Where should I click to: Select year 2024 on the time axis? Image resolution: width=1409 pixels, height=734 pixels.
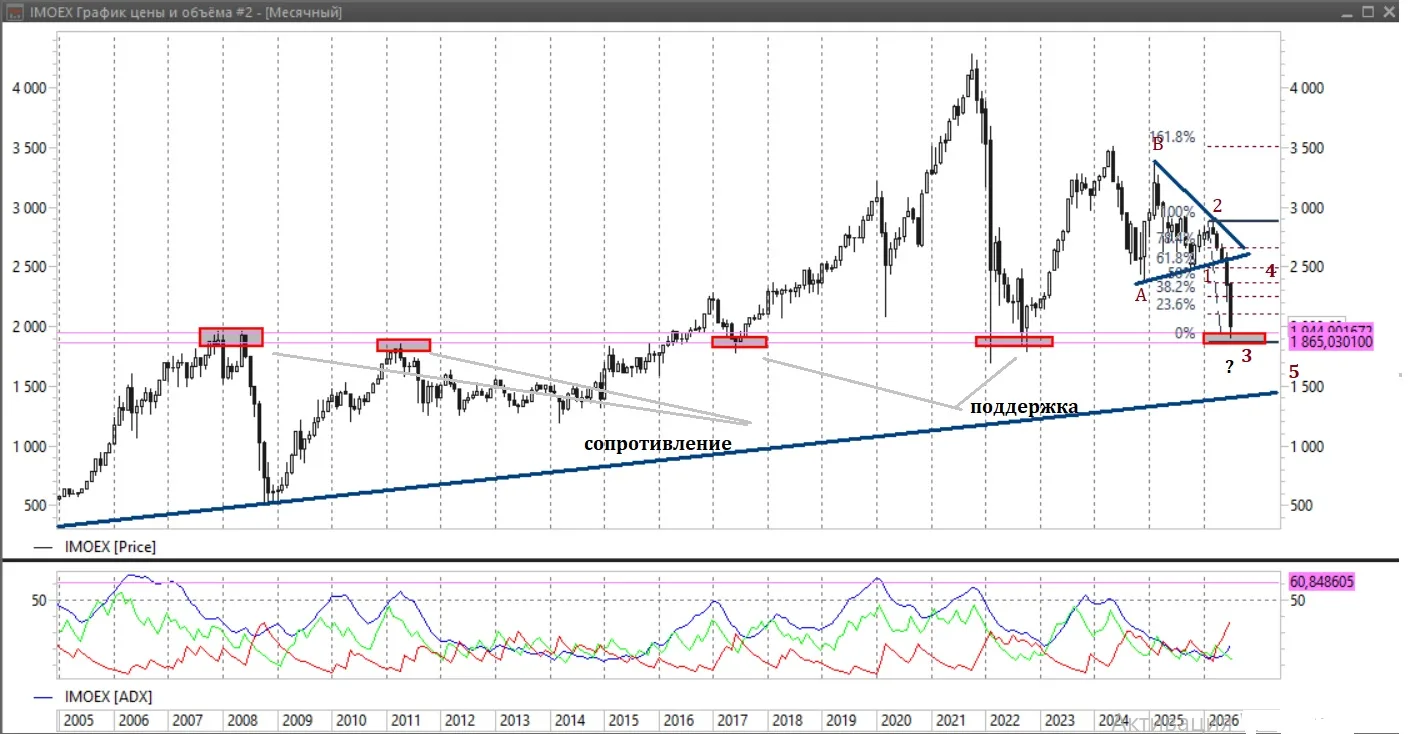[x=1113, y=720]
